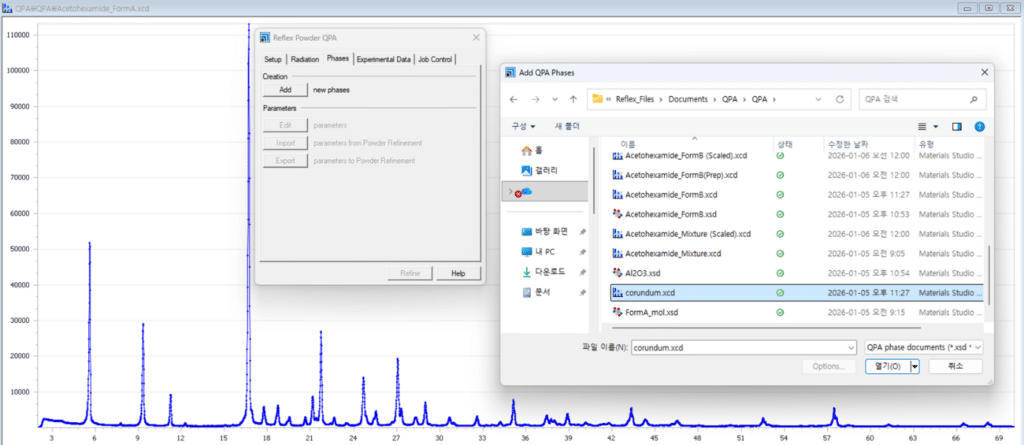Click the 열기(O) open button
The height and width of the screenshot is (445, 1024).
pos(887,367)
